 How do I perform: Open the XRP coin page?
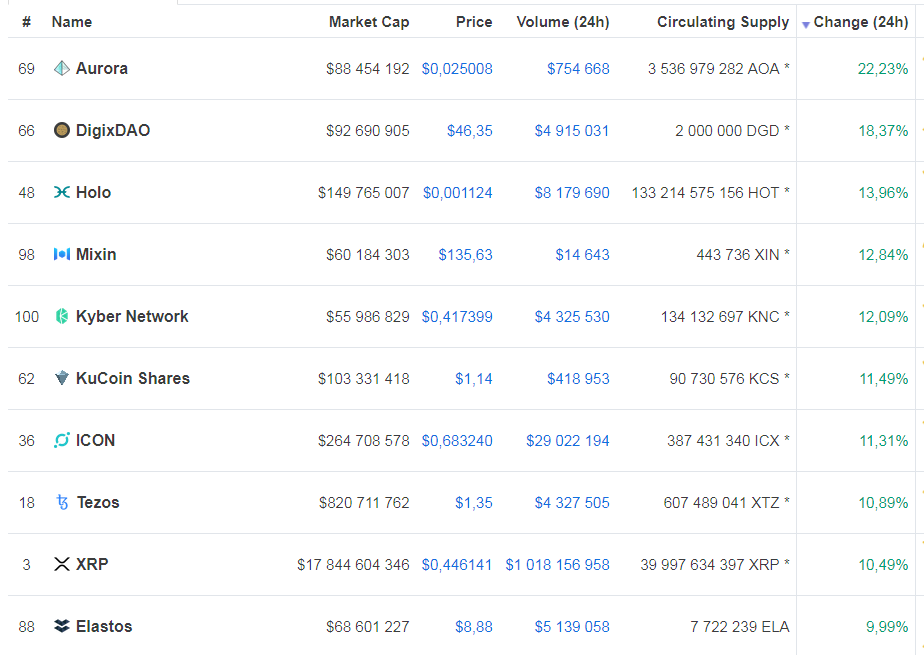coord(92,564)
